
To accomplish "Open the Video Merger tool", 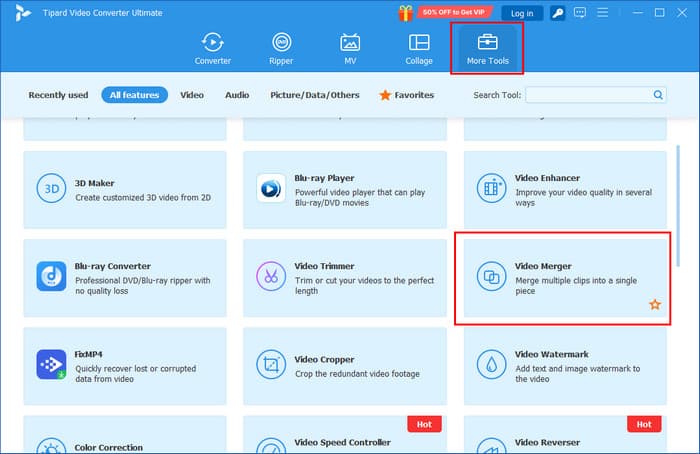I will point(560,276).
